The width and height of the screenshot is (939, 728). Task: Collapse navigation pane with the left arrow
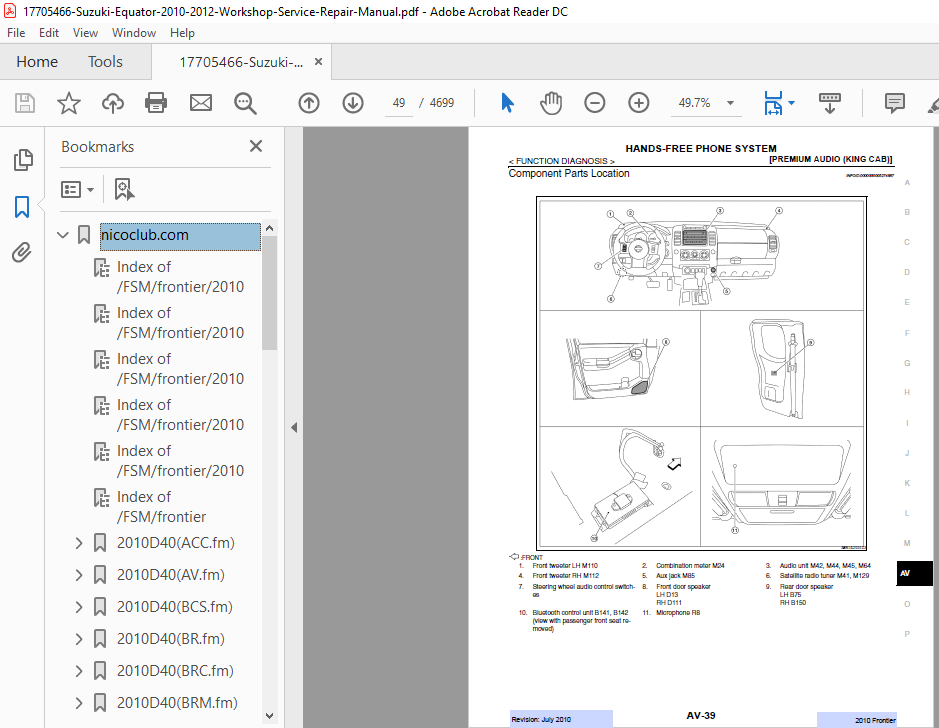(x=294, y=427)
